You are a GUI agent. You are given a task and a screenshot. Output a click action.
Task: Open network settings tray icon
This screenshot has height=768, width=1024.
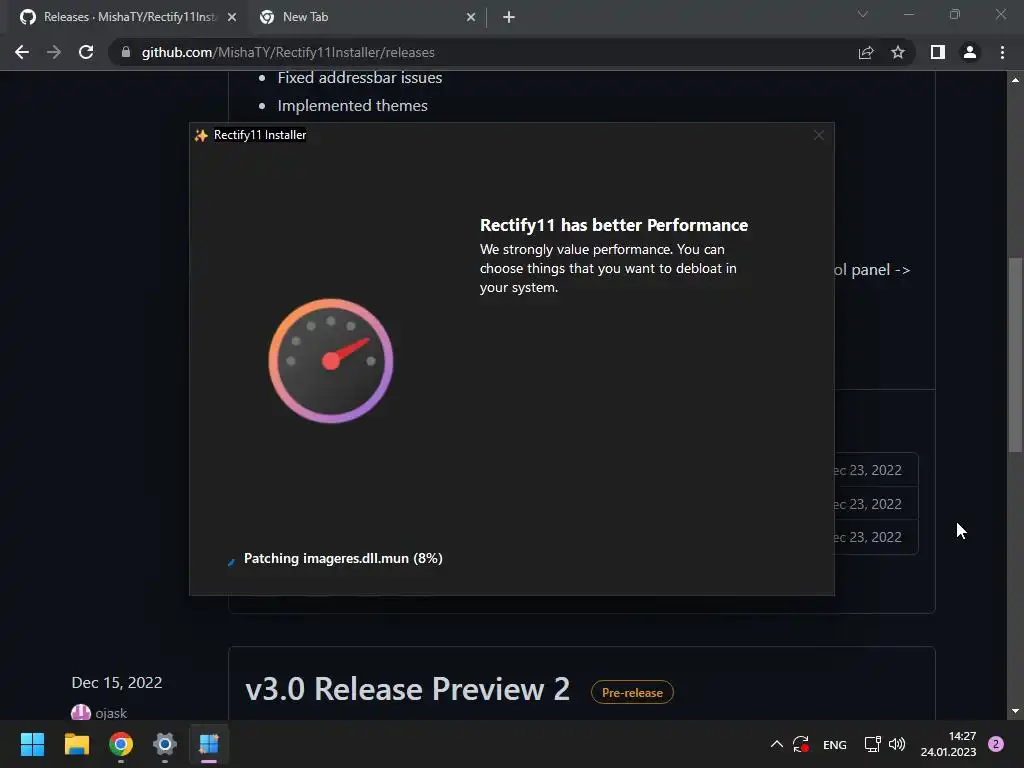(x=872, y=744)
